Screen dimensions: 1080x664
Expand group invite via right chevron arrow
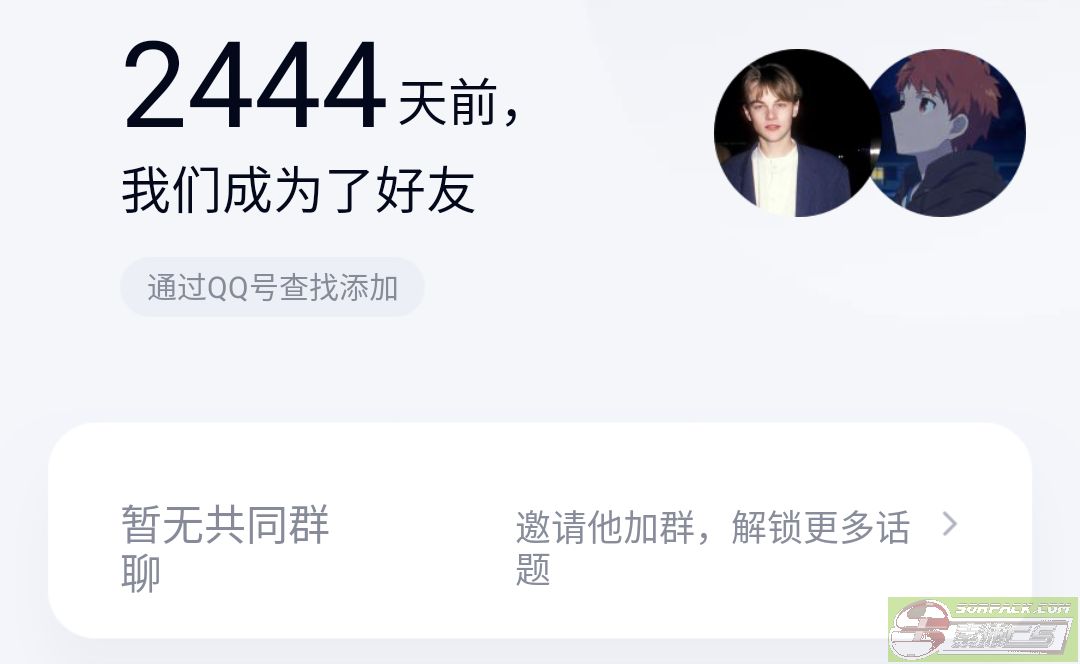(950, 524)
